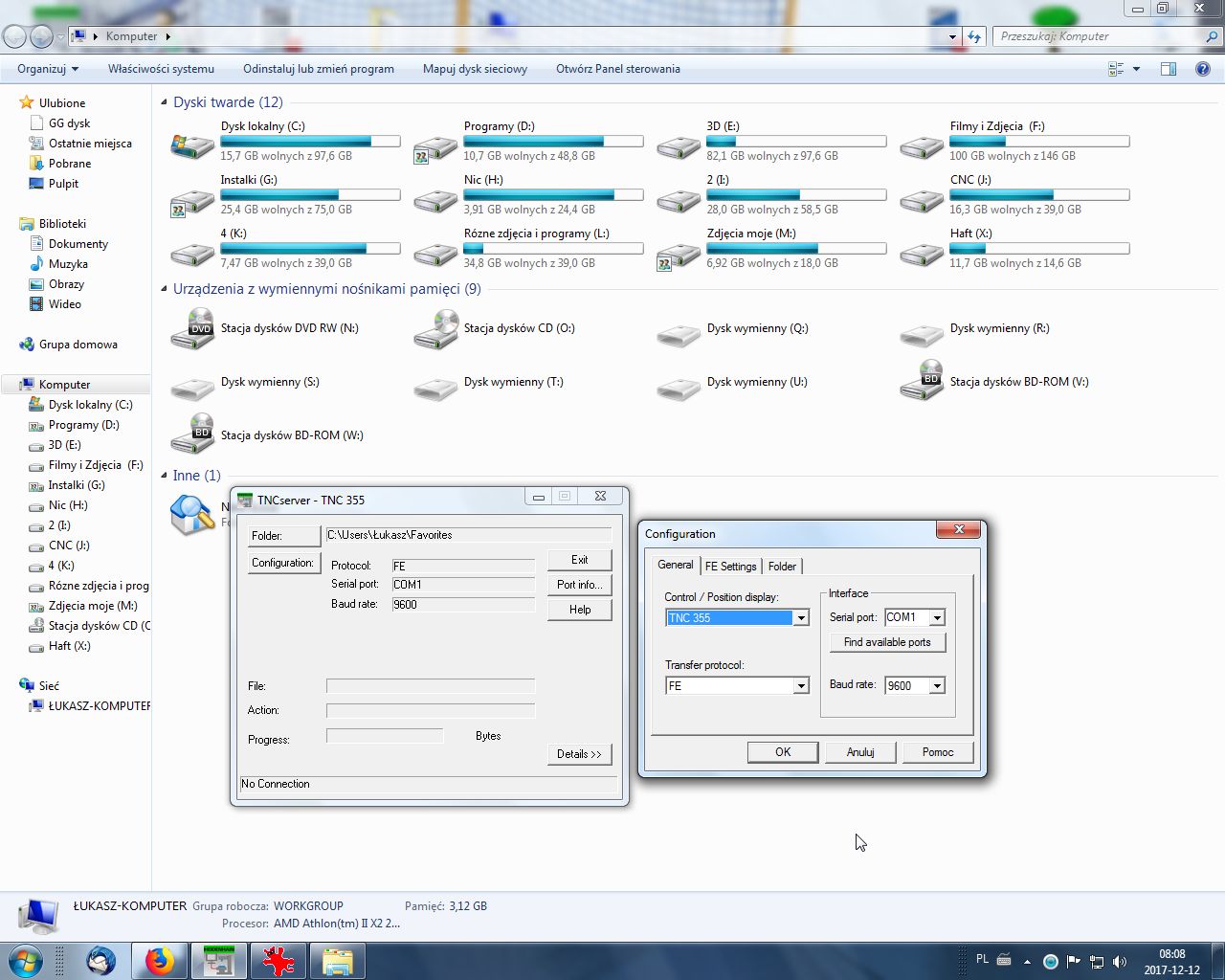Switch to General tab
The height and width of the screenshot is (980, 1225).
tap(675, 565)
